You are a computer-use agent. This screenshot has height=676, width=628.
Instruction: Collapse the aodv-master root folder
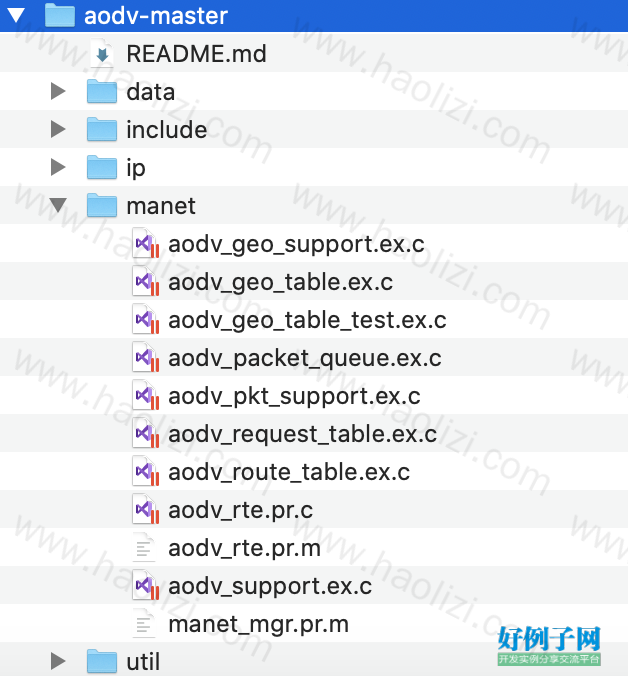pos(16,16)
